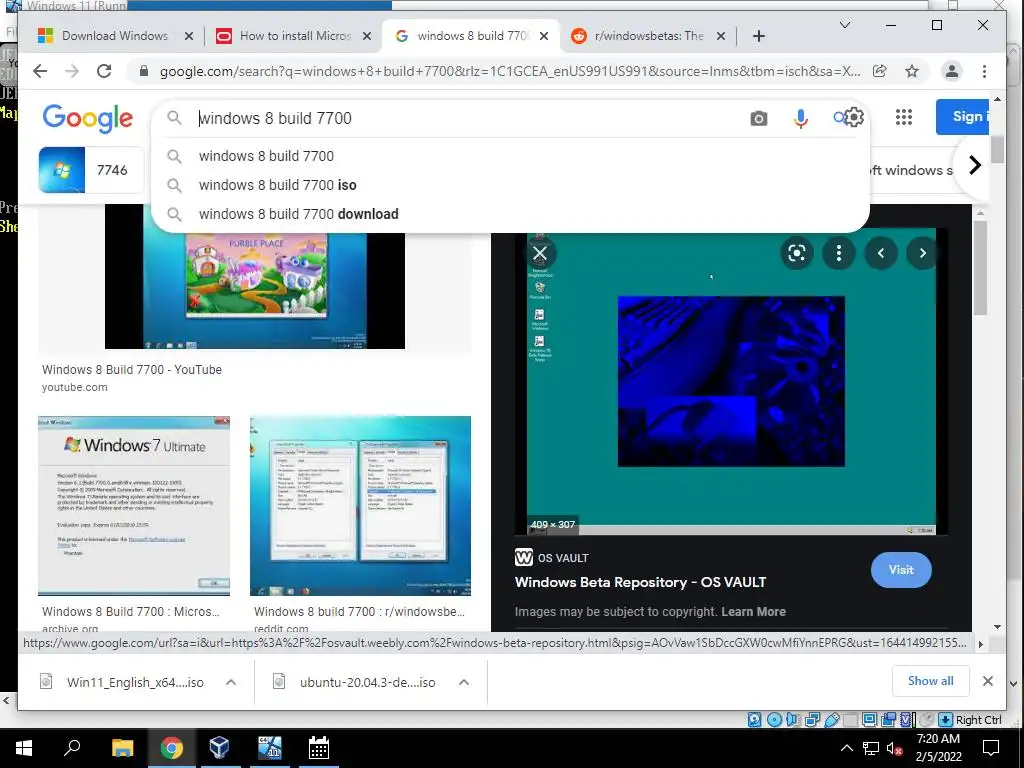Open the r/windowsbe... reddit result thumbnail
The image size is (1024, 768).
[x=360, y=505]
